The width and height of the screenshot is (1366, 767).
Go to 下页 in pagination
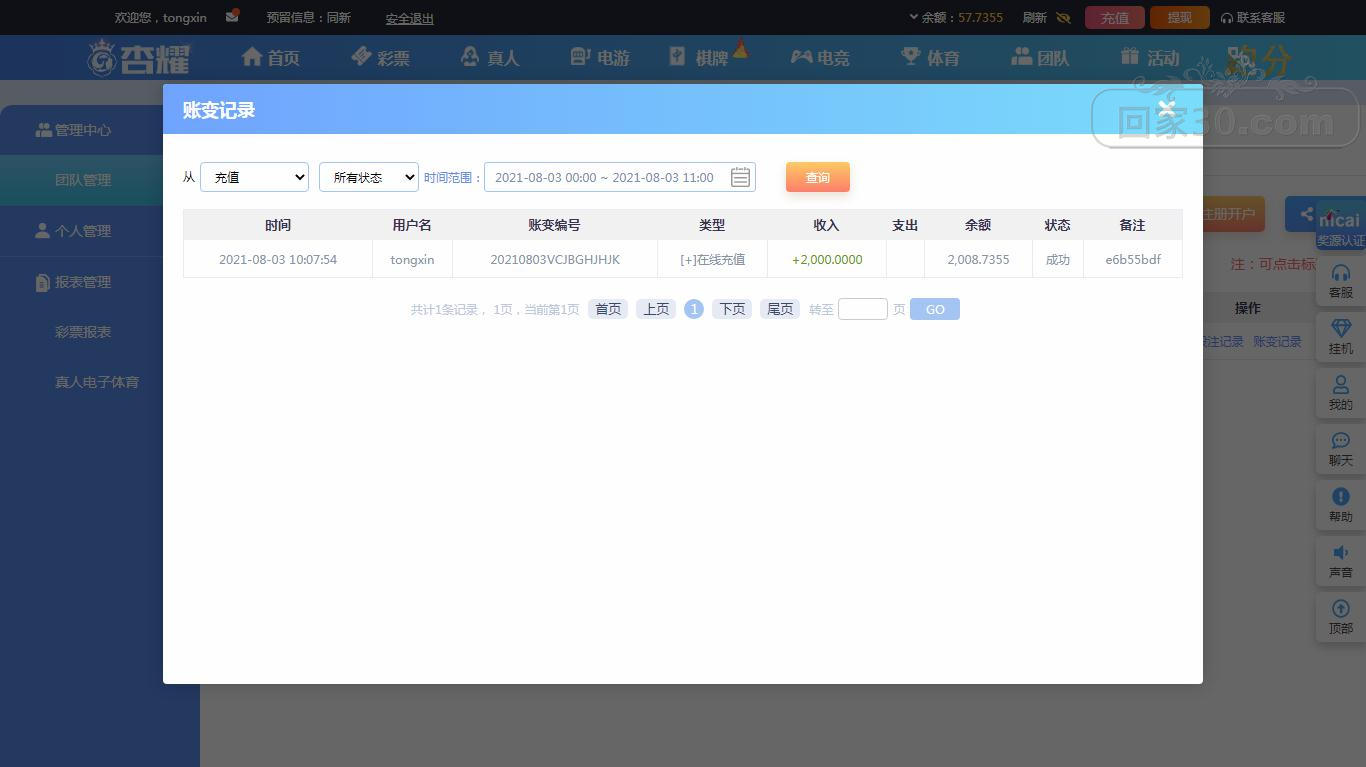click(732, 309)
